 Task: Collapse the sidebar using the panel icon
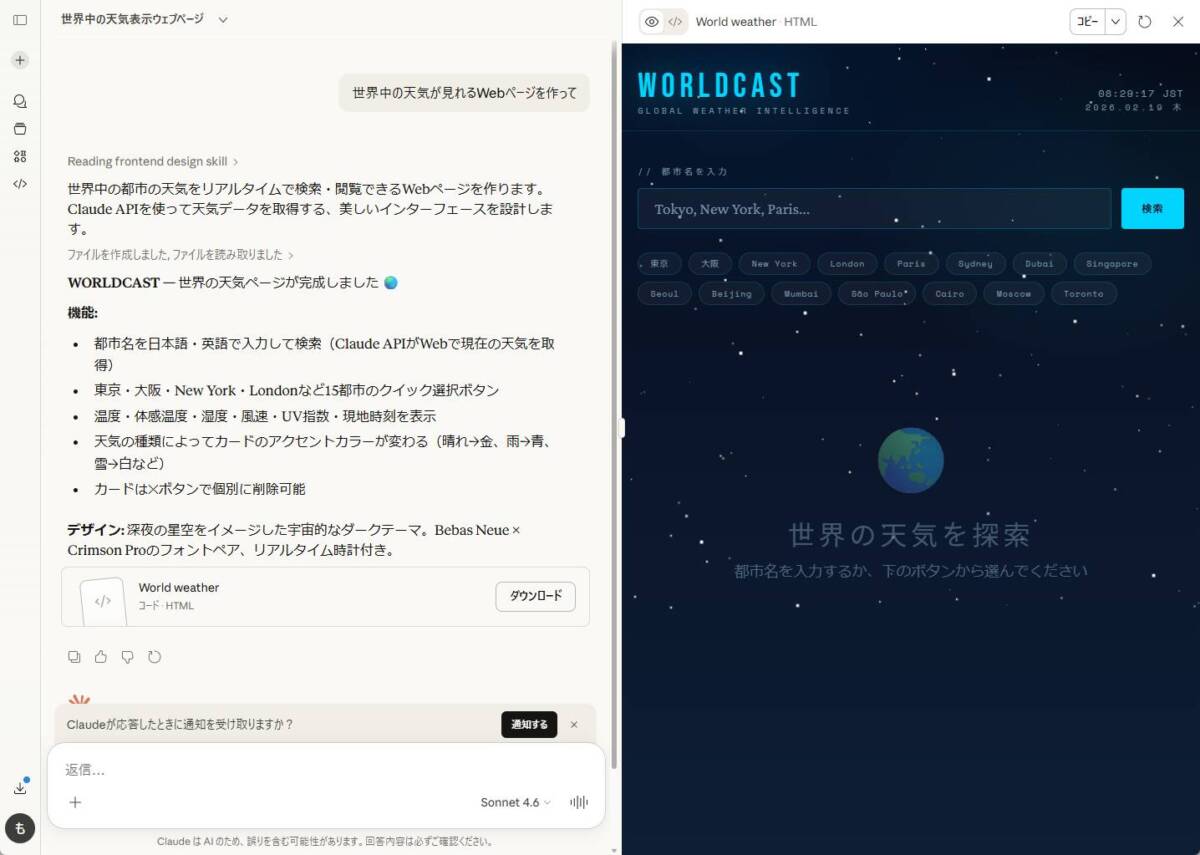19,19
